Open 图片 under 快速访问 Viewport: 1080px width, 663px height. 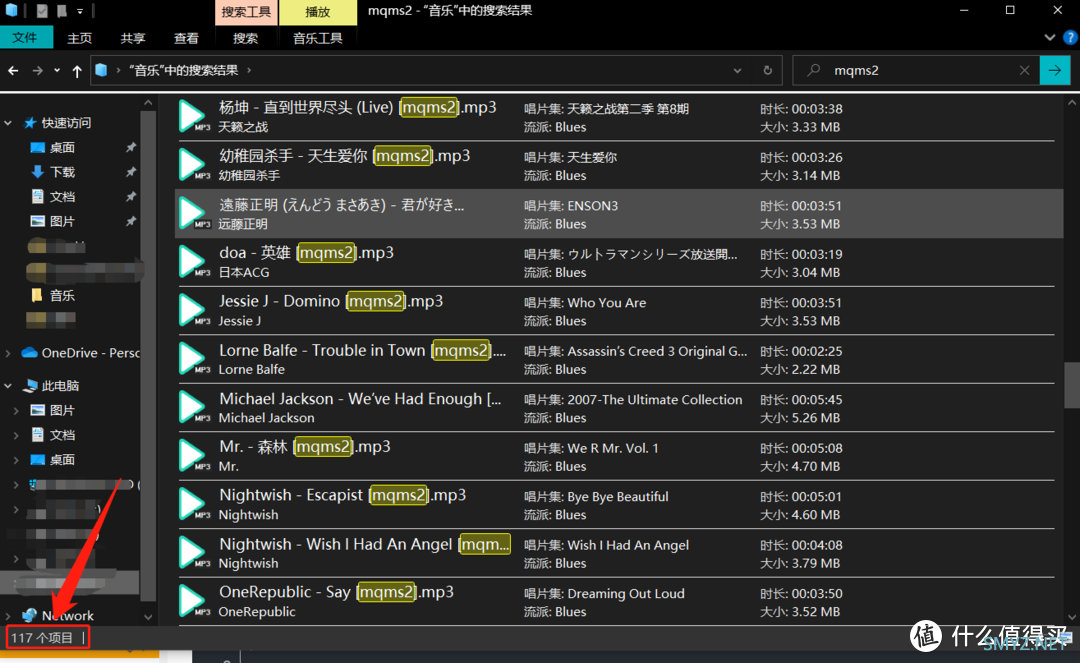[62, 222]
